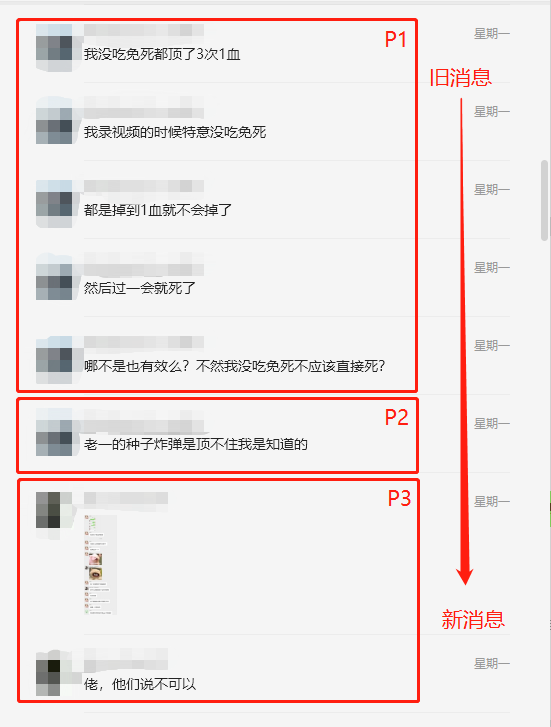The height and width of the screenshot is (727, 551).
Task: Click avatar beside message 我没吃免死都顶了3次1血
Action: click(x=54, y=48)
